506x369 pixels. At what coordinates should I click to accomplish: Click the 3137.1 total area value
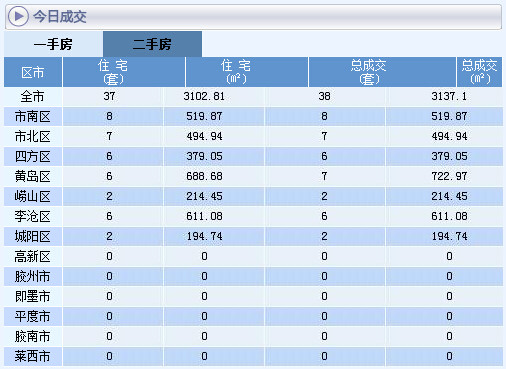click(x=449, y=96)
